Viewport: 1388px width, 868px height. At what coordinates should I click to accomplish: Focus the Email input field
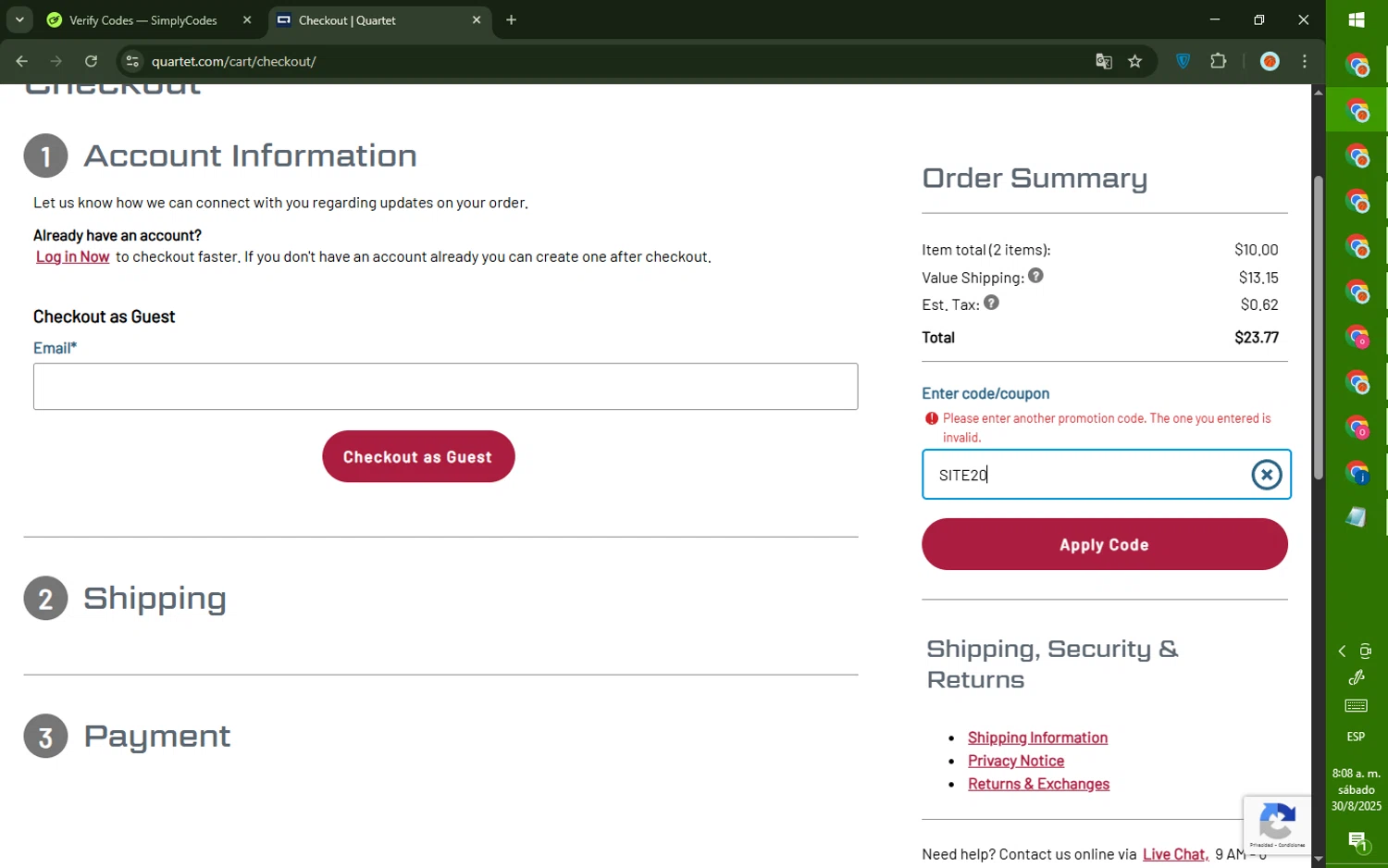coord(445,387)
